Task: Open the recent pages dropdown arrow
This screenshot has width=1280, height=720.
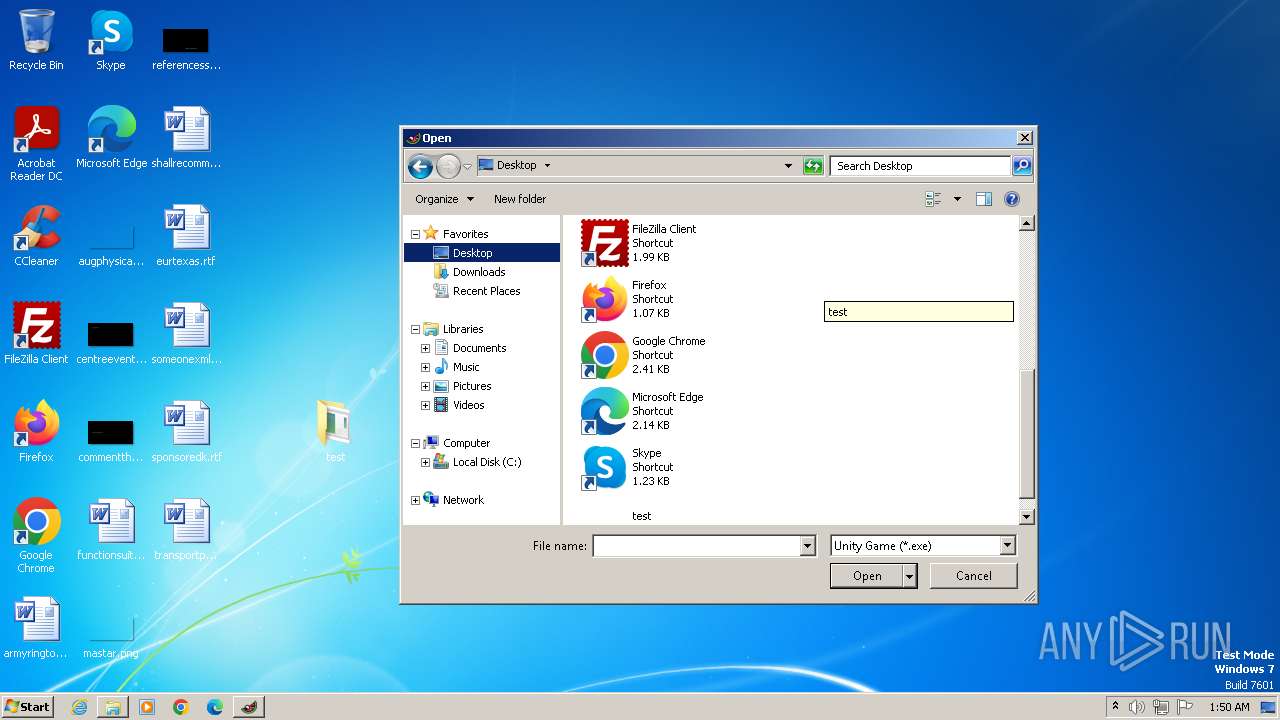Action: click(467, 166)
